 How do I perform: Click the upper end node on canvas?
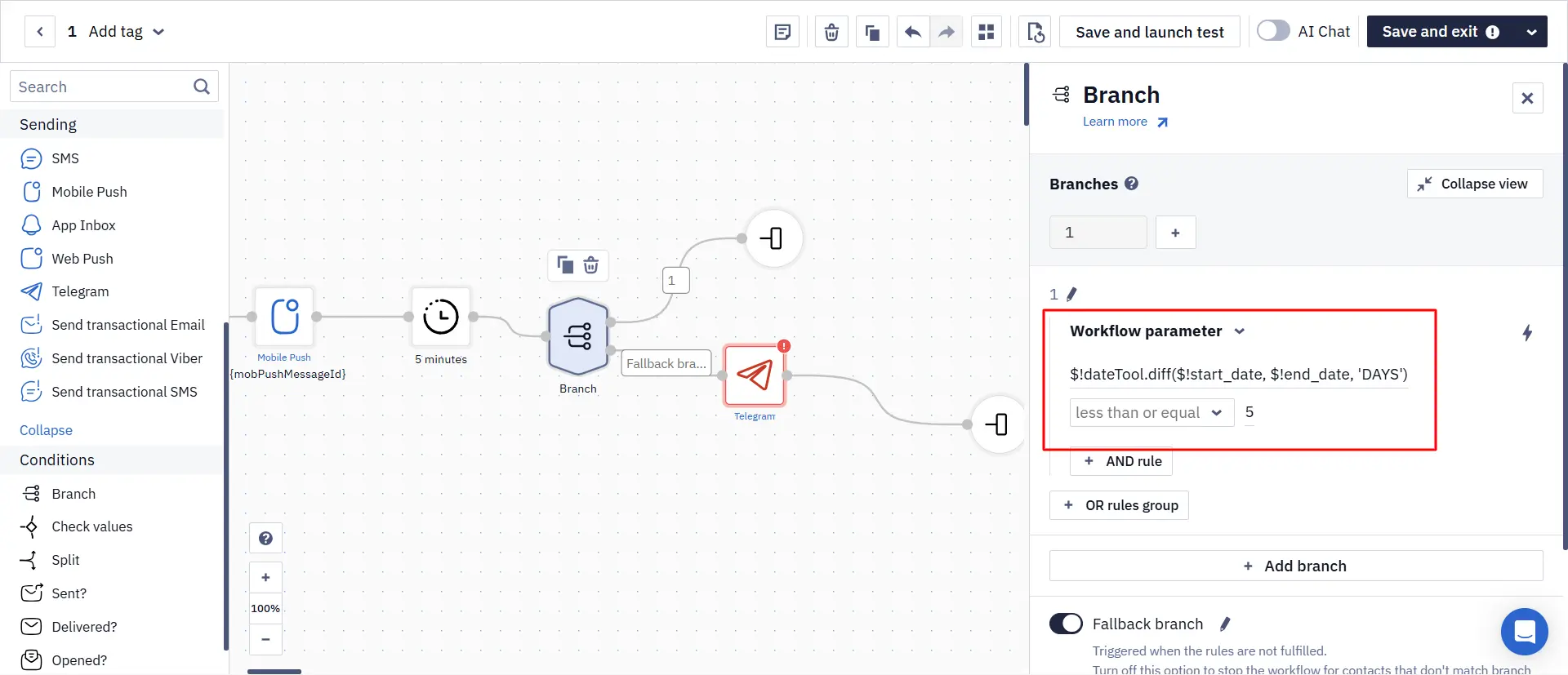pyautogui.click(x=774, y=238)
